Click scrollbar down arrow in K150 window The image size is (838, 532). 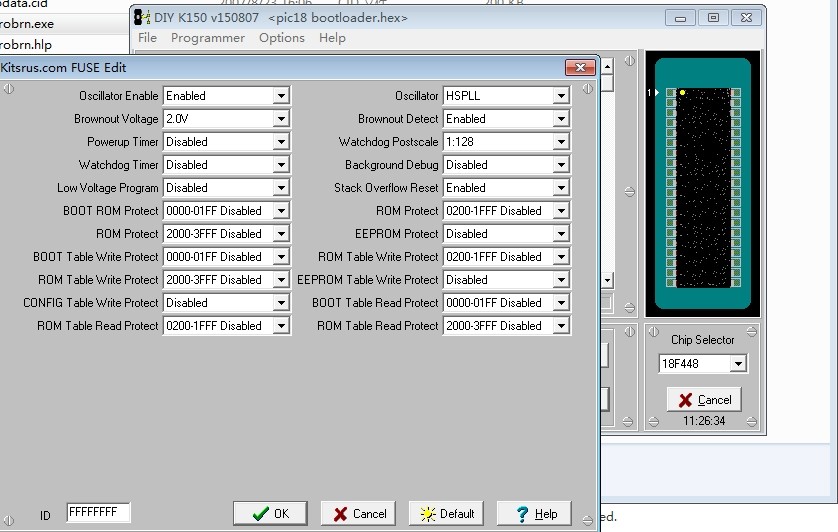(607, 280)
